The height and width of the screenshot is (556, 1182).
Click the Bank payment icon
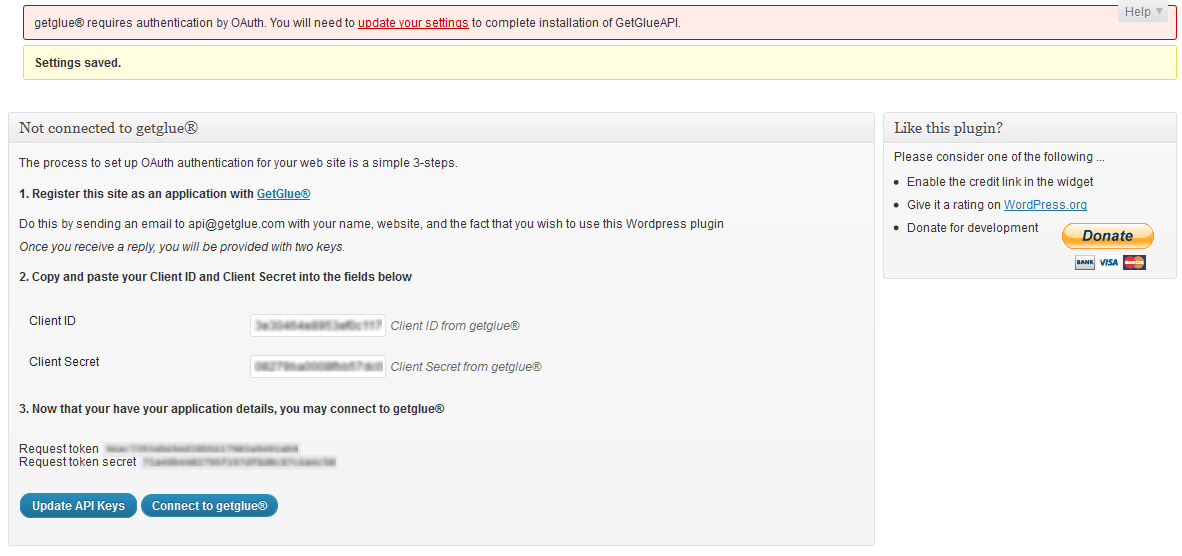1085,262
